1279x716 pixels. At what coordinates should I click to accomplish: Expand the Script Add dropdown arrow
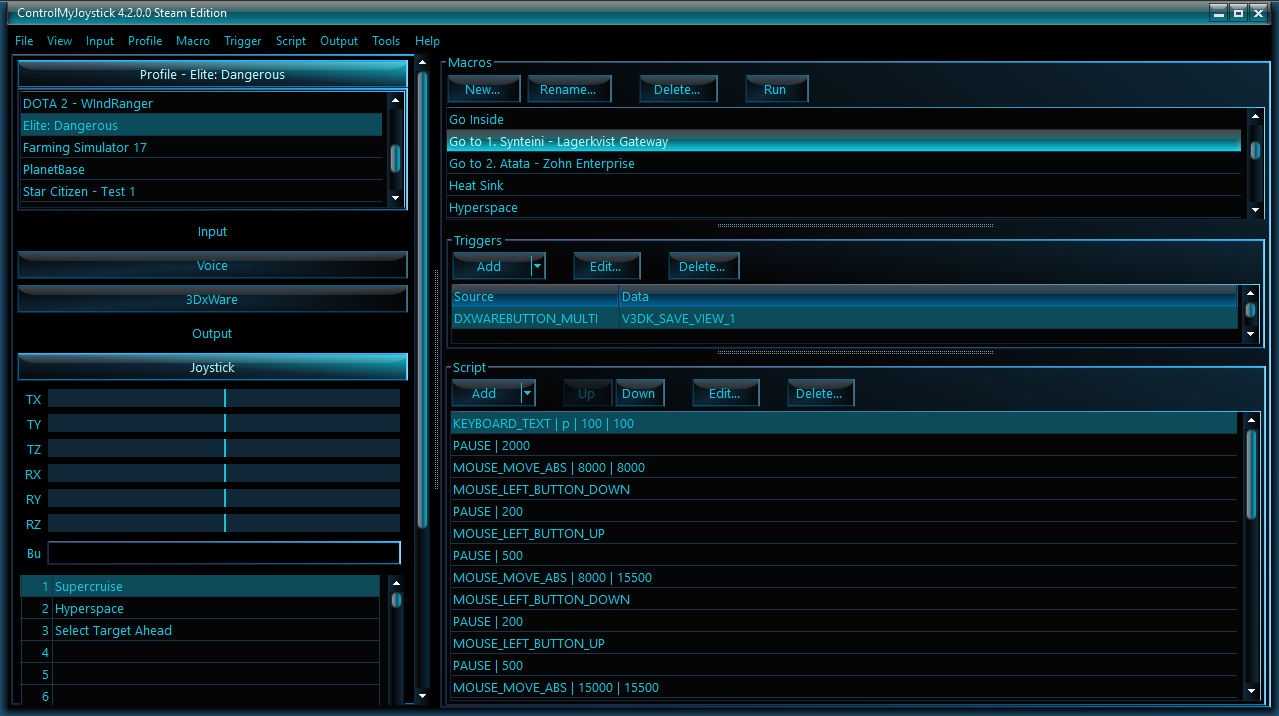tap(527, 393)
